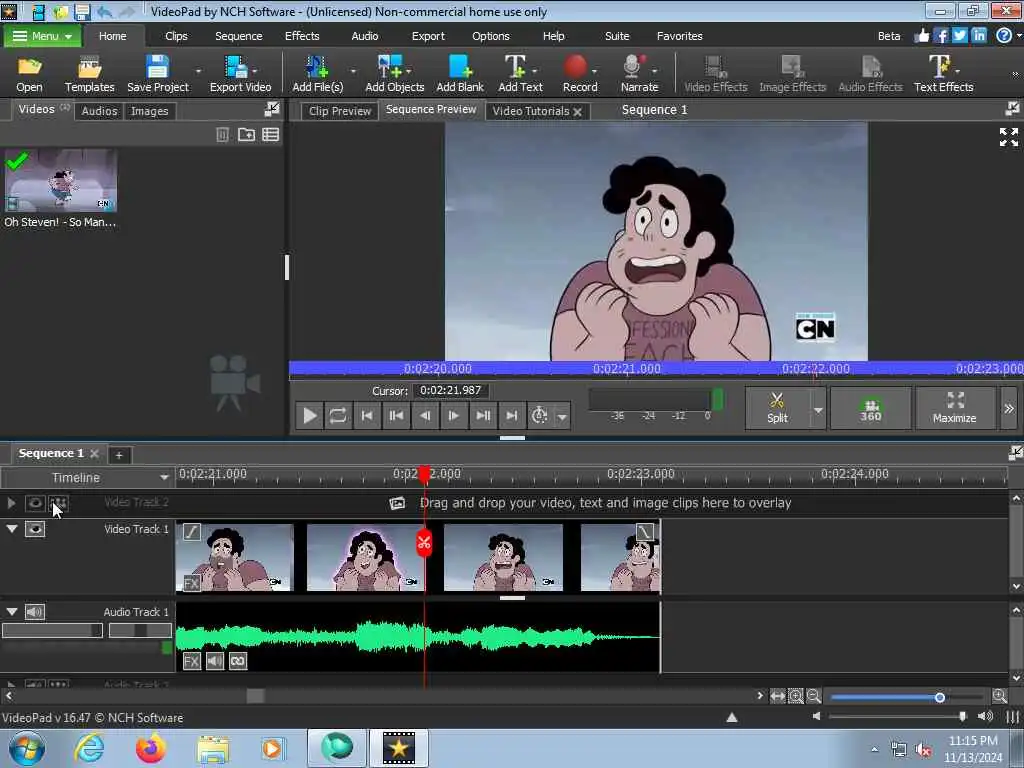Click the zoom-to-fit timeline icon
Screen dimensions: 1024x768
point(777,696)
